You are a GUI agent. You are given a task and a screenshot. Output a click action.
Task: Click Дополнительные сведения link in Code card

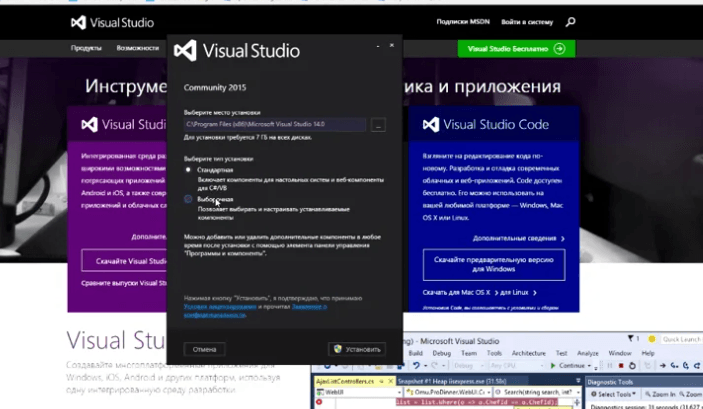[x=519, y=238]
